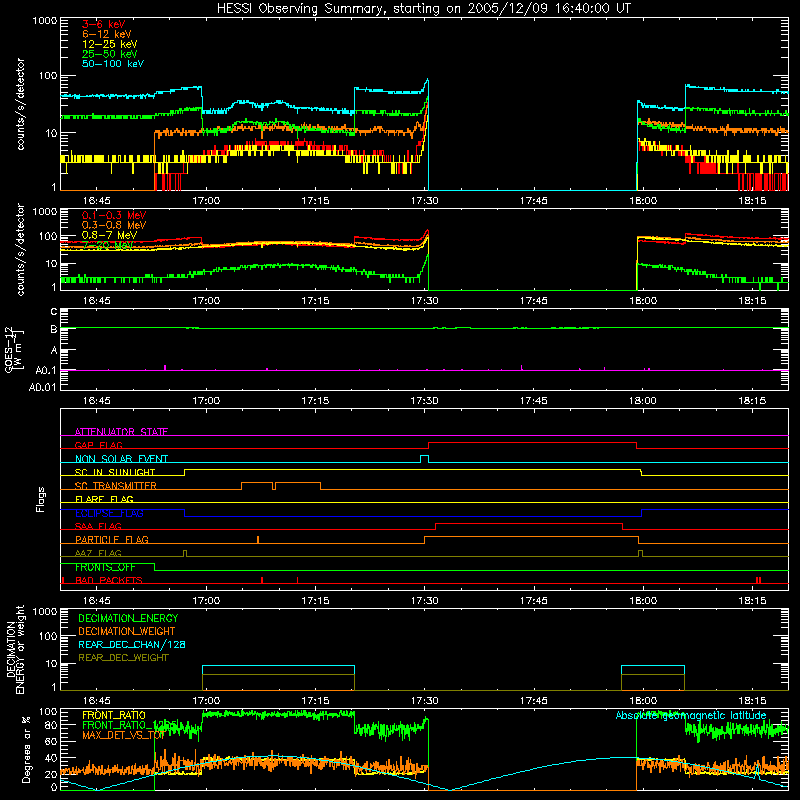Select the DECIMATION_WEIGHT legend entry
The image size is (800, 800).
click(127, 631)
